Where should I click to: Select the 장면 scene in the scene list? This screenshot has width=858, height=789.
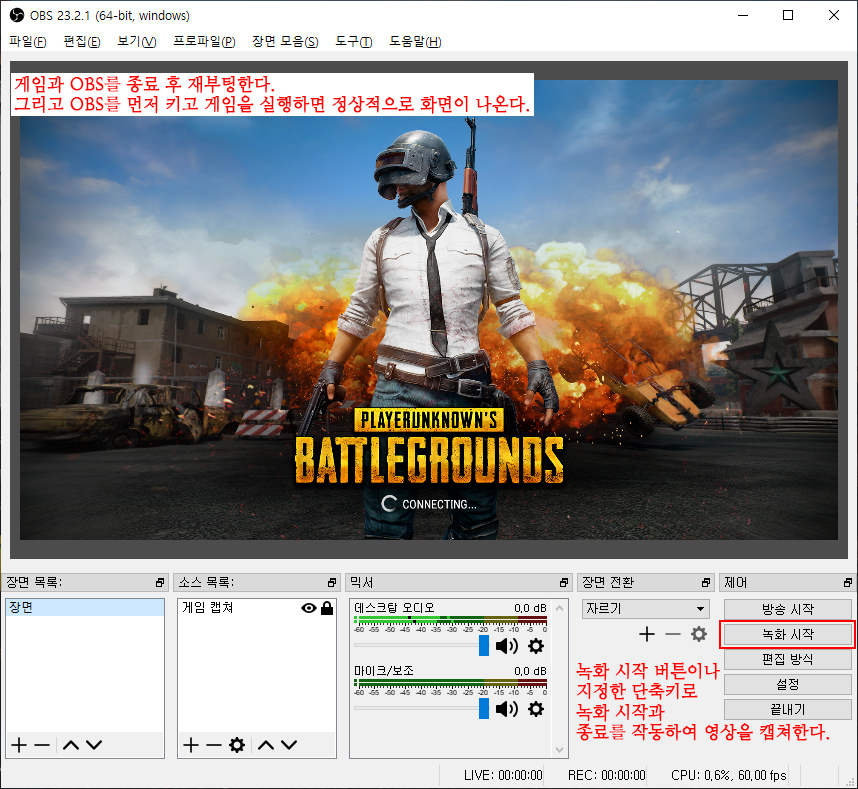[x=85, y=608]
